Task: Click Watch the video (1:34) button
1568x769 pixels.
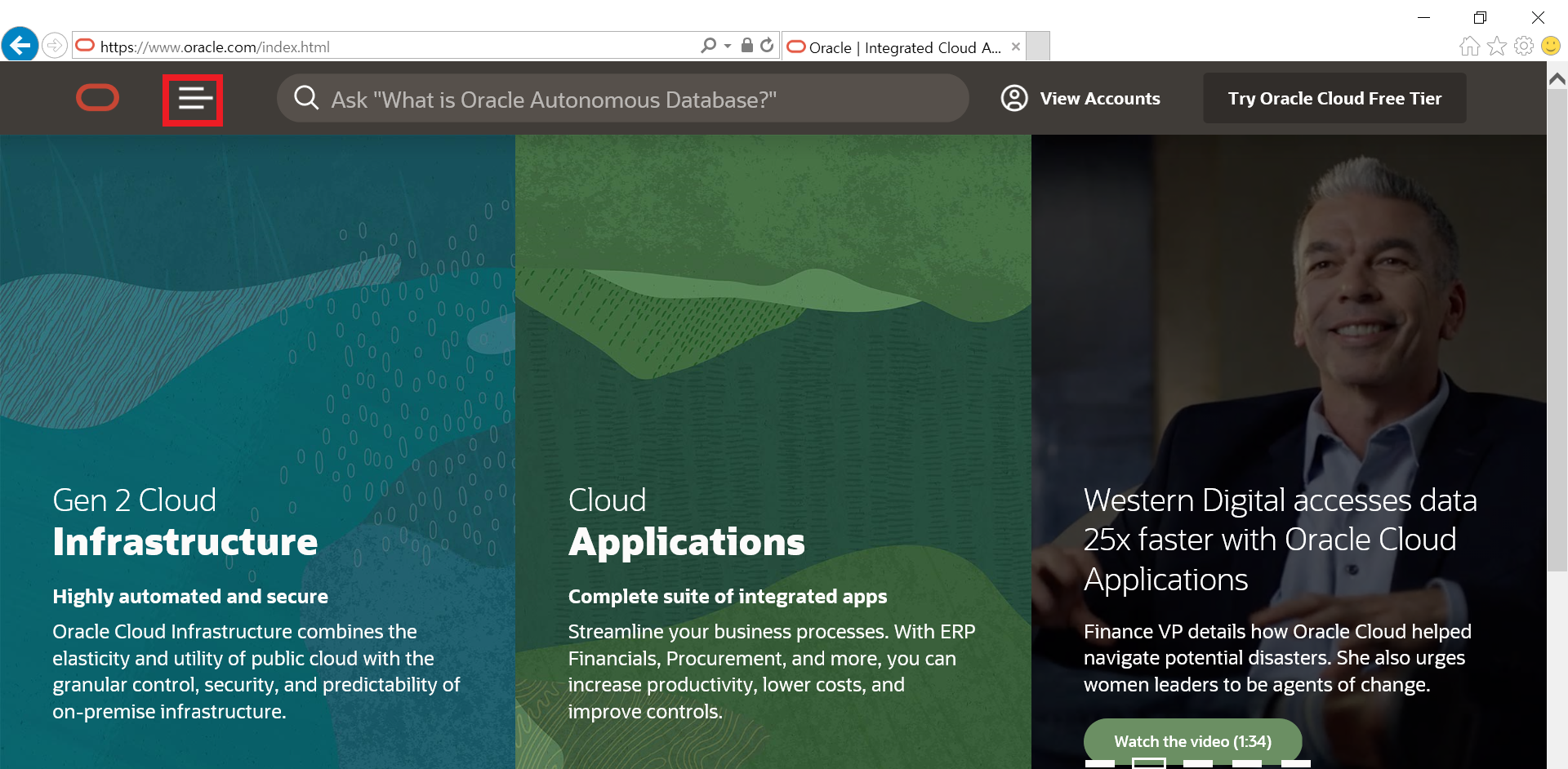Action: [x=1192, y=741]
